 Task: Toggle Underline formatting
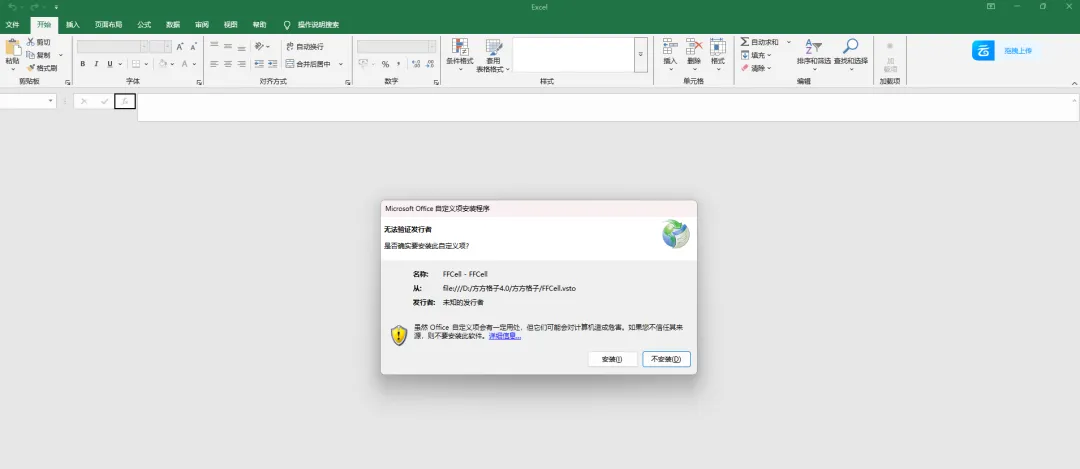110,64
